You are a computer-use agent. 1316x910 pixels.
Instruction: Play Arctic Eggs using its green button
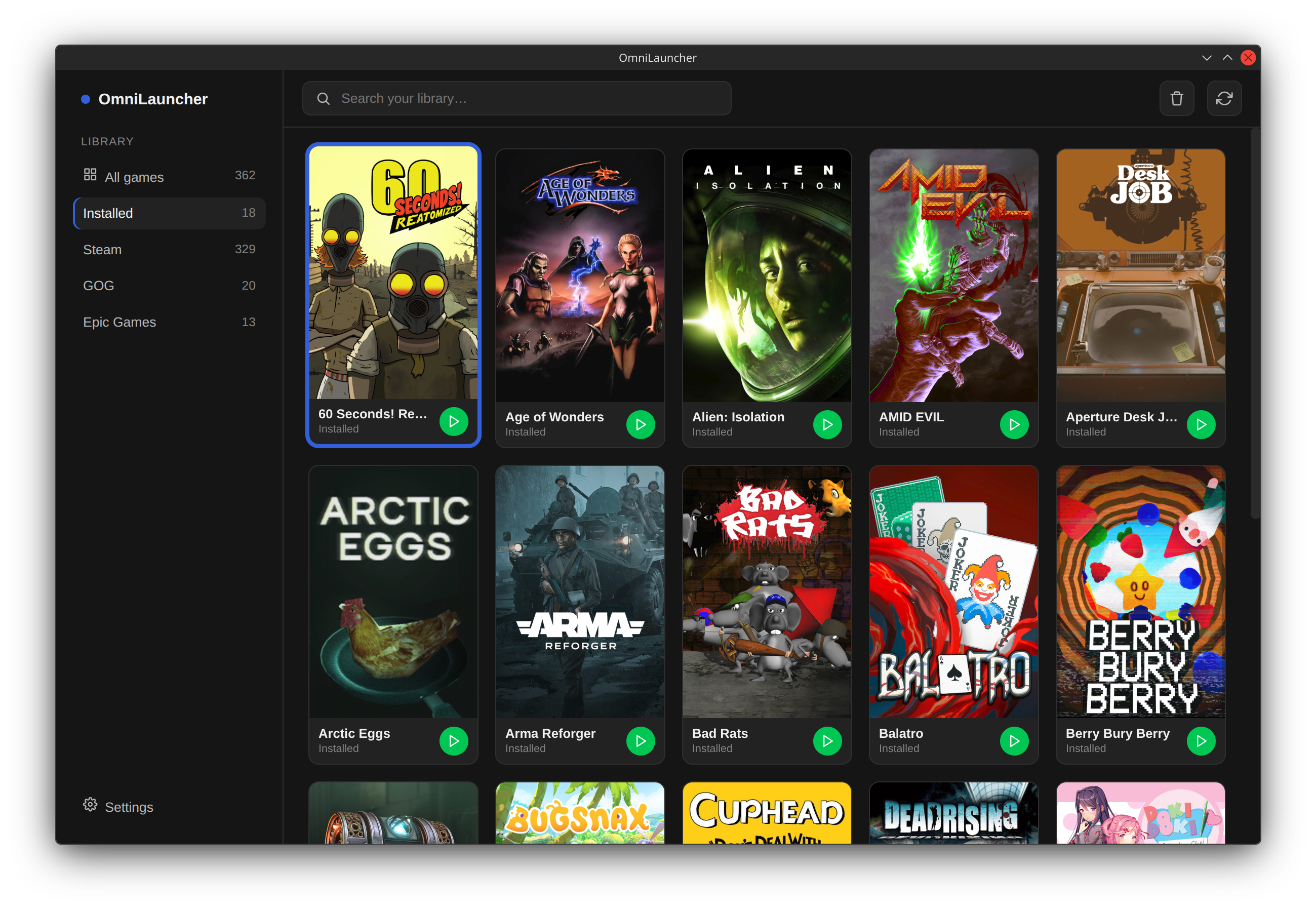(454, 741)
